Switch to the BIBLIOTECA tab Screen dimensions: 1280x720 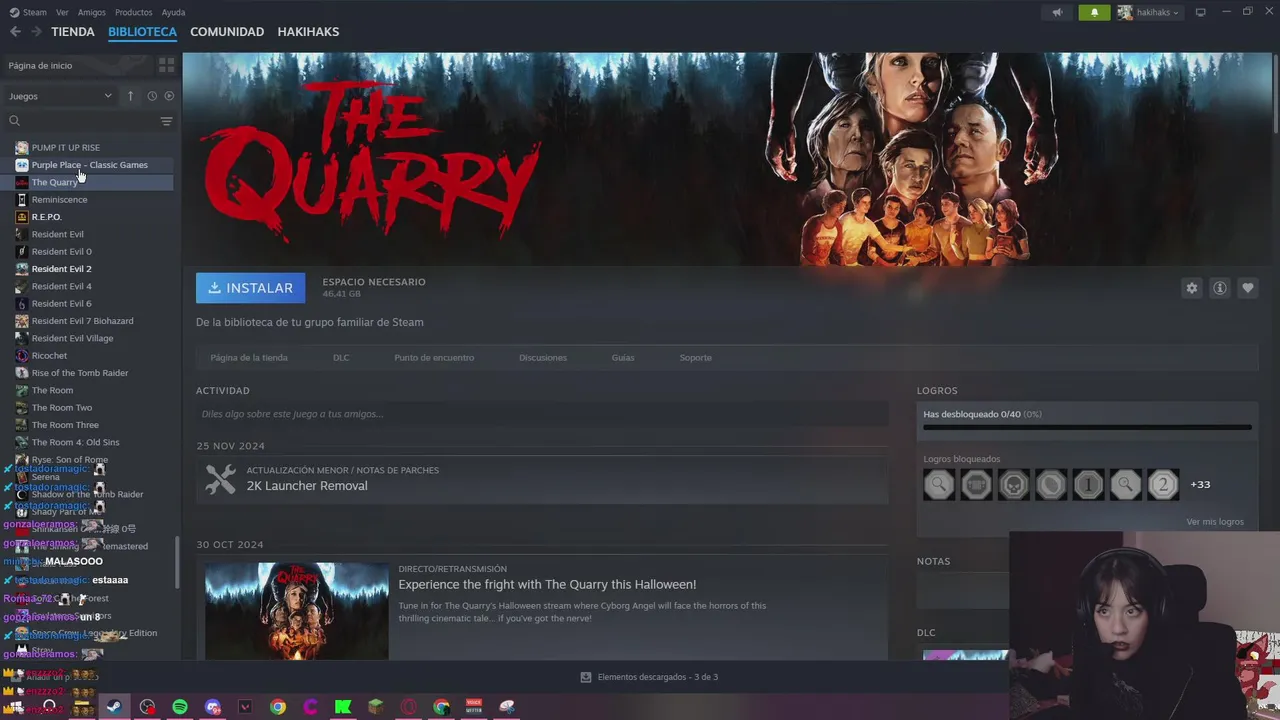point(142,32)
